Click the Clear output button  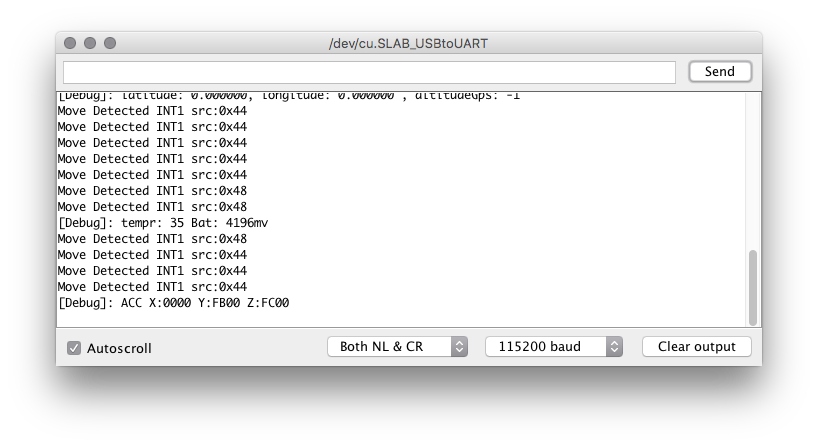[696, 346]
